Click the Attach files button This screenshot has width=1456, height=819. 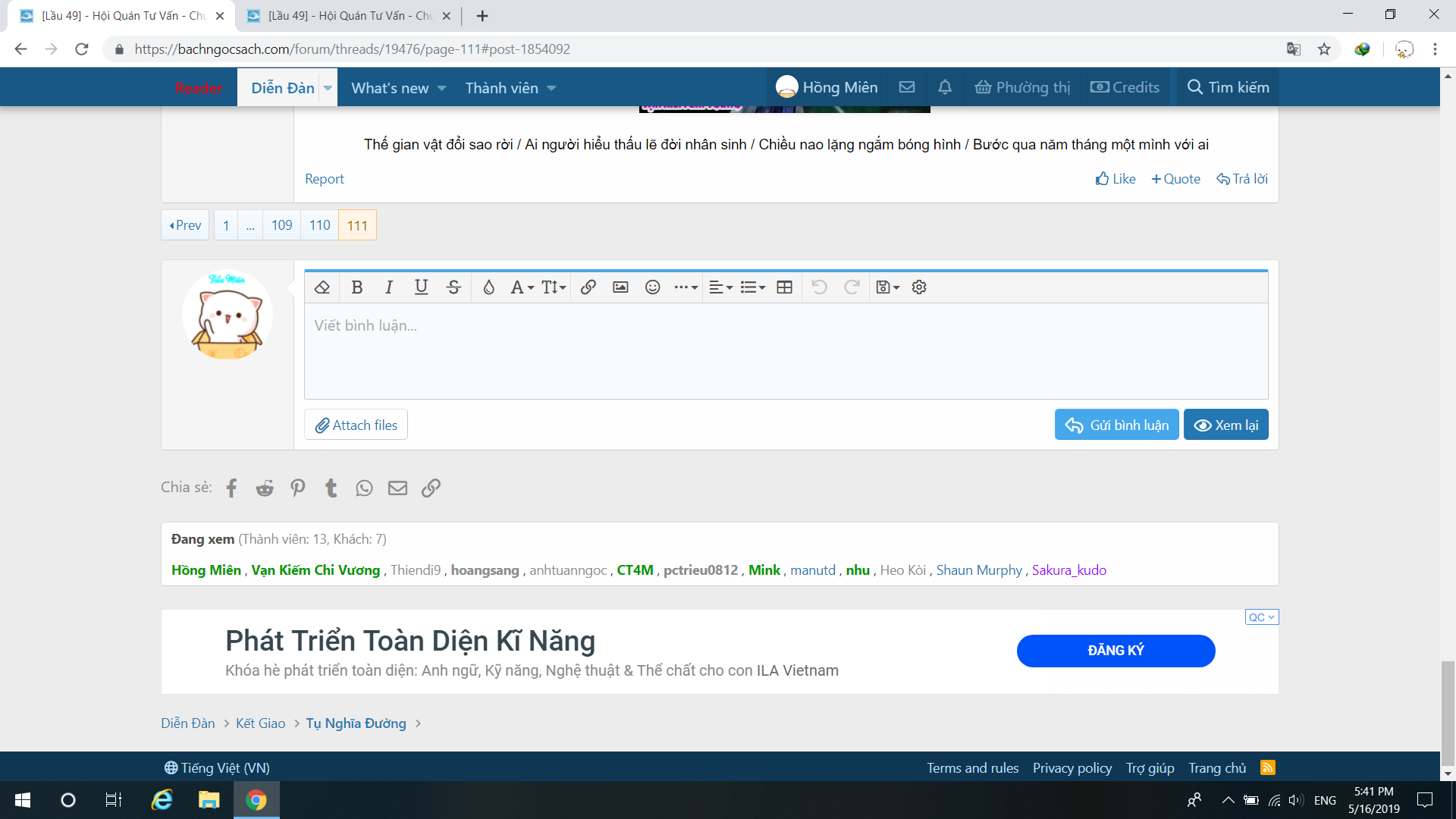356,425
